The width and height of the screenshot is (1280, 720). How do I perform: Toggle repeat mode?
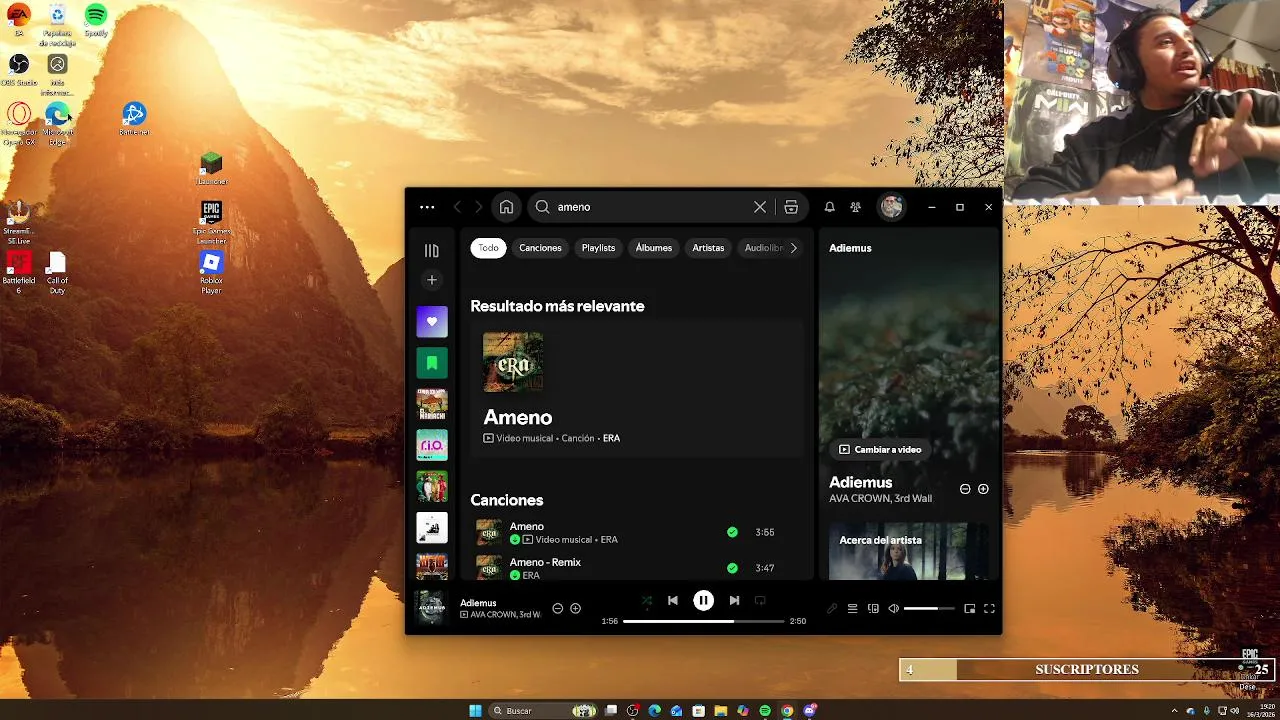tap(760, 601)
